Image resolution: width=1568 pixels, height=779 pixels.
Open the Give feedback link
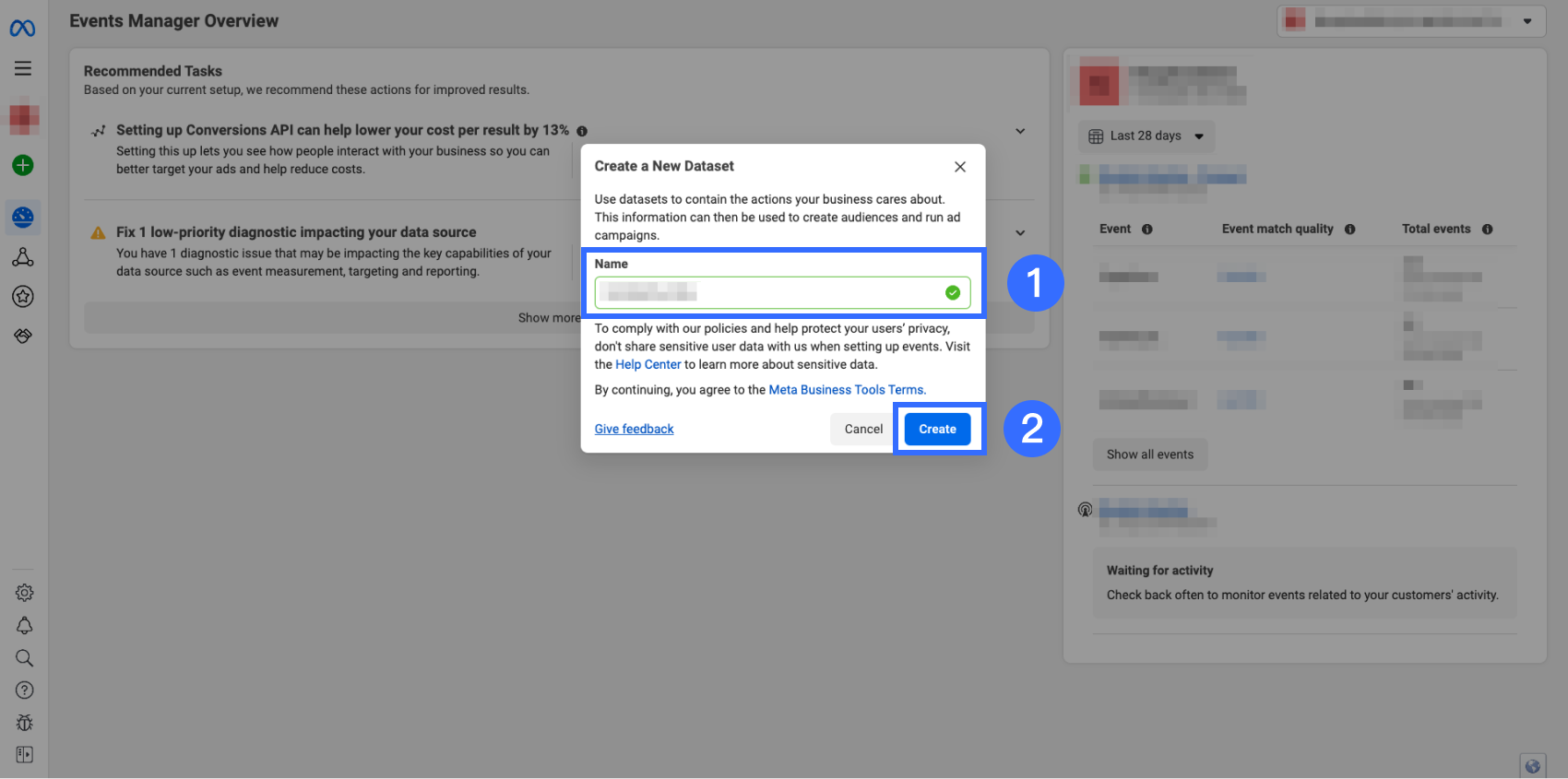pos(634,430)
